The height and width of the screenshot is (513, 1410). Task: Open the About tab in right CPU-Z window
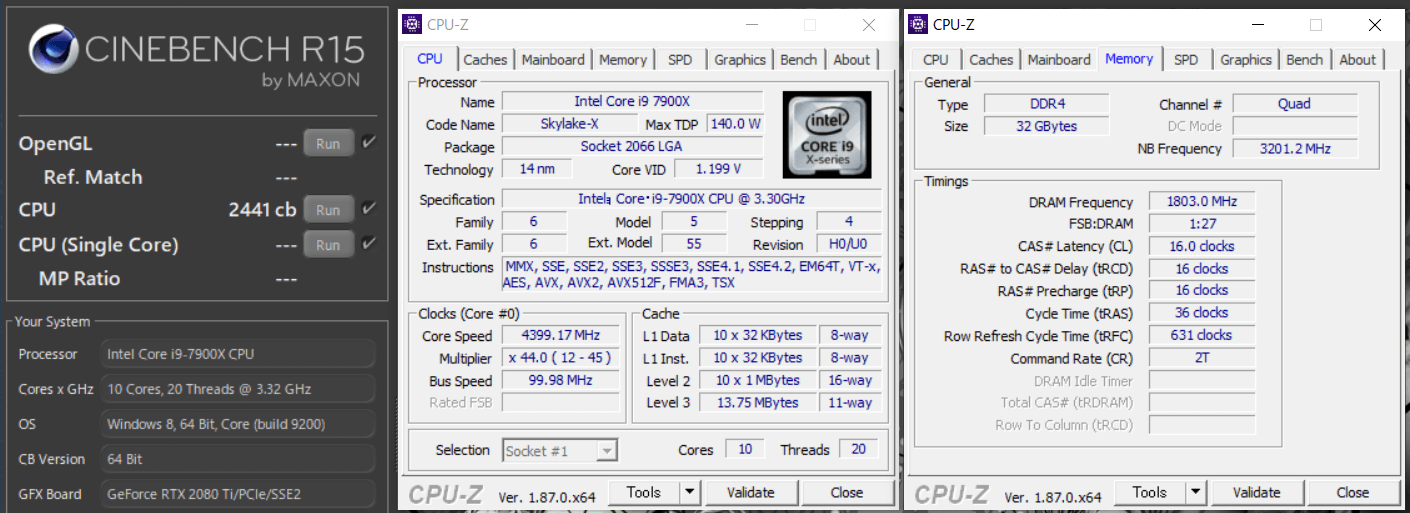pyautogui.click(x=1358, y=60)
